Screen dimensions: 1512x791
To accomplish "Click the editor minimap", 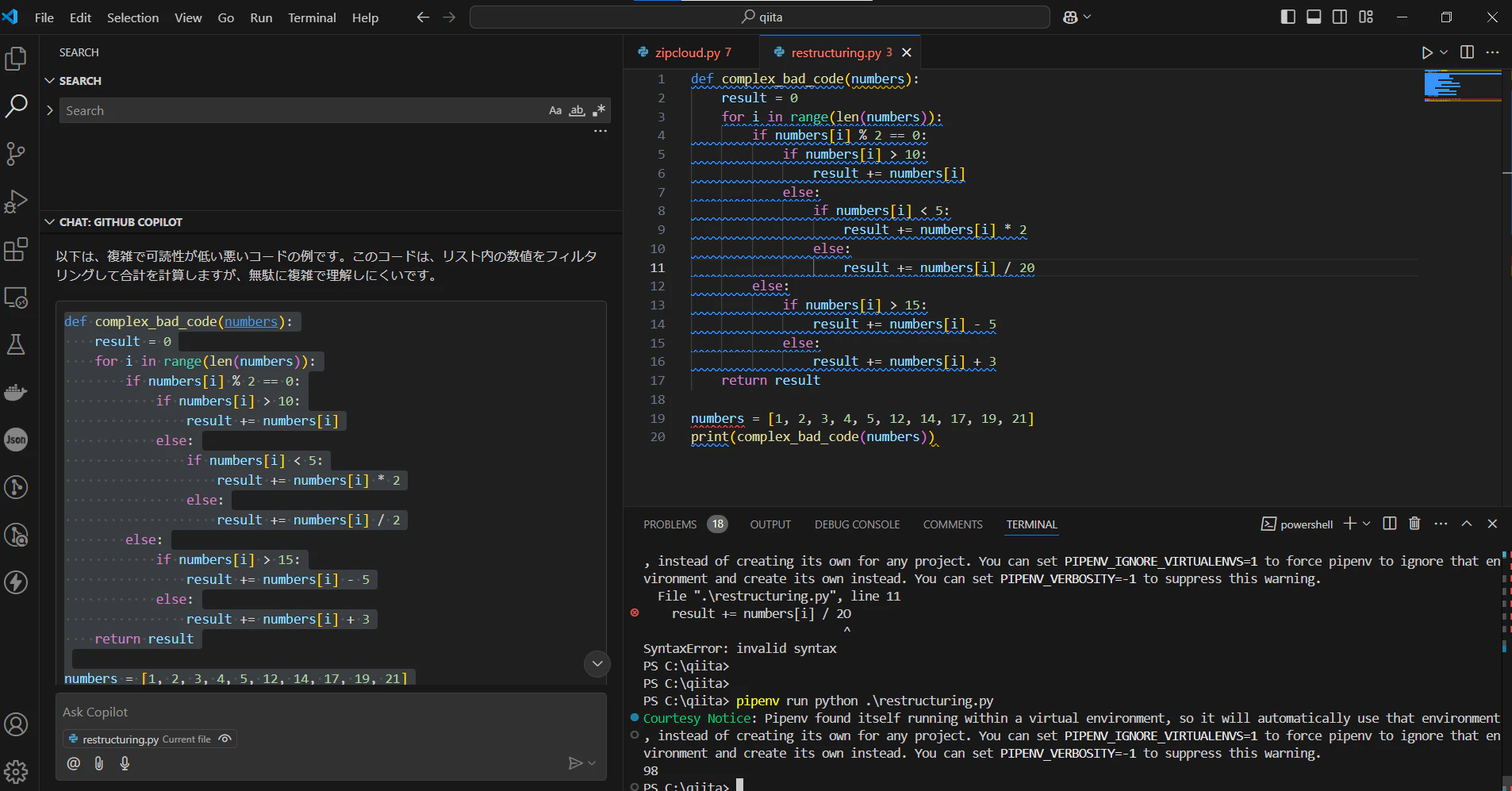I will click(1463, 86).
